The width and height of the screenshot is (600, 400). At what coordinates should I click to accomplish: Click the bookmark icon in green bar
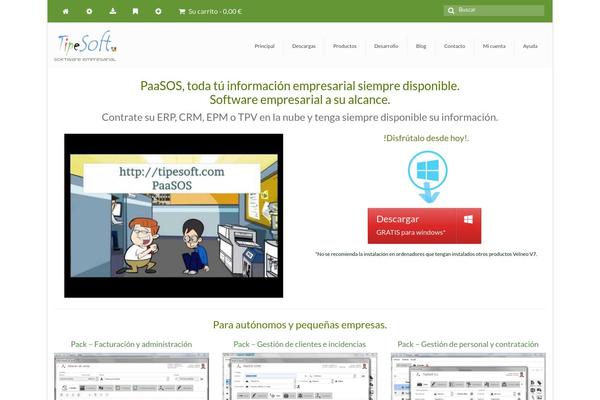135,11
